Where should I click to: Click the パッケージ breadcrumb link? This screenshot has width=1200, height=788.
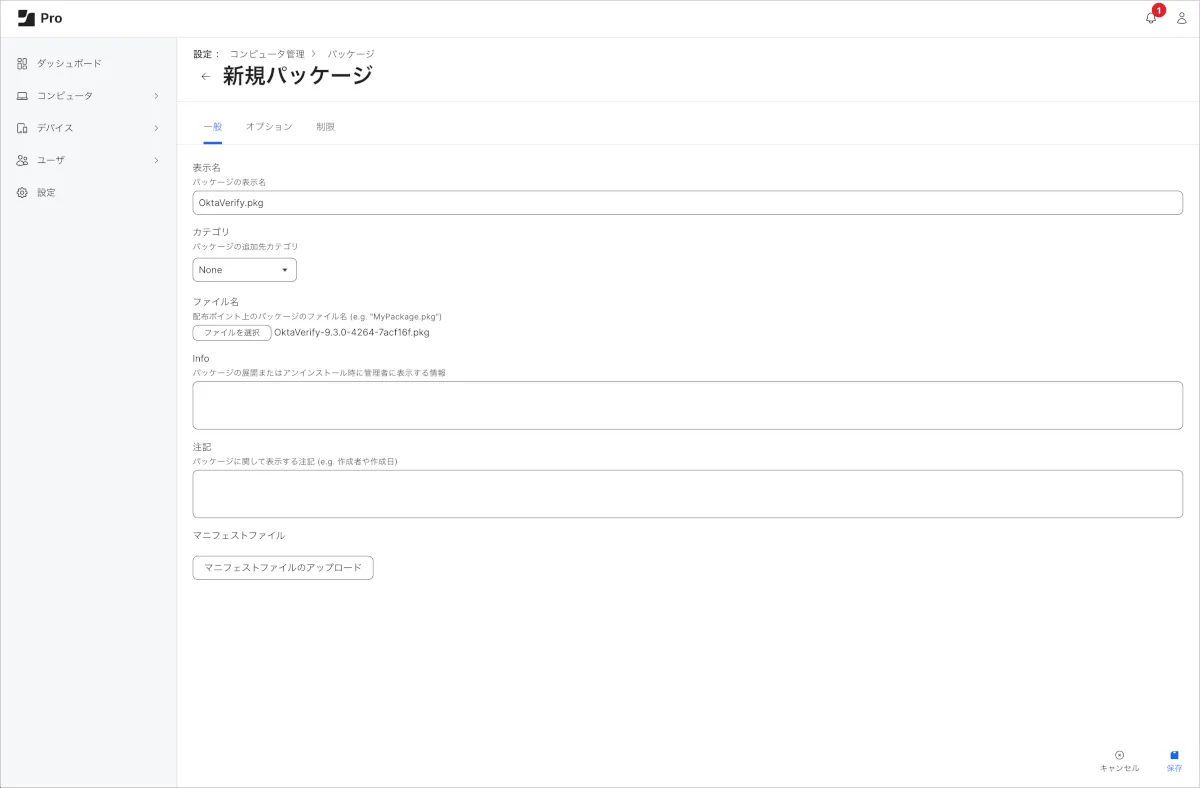coord(351,54)
